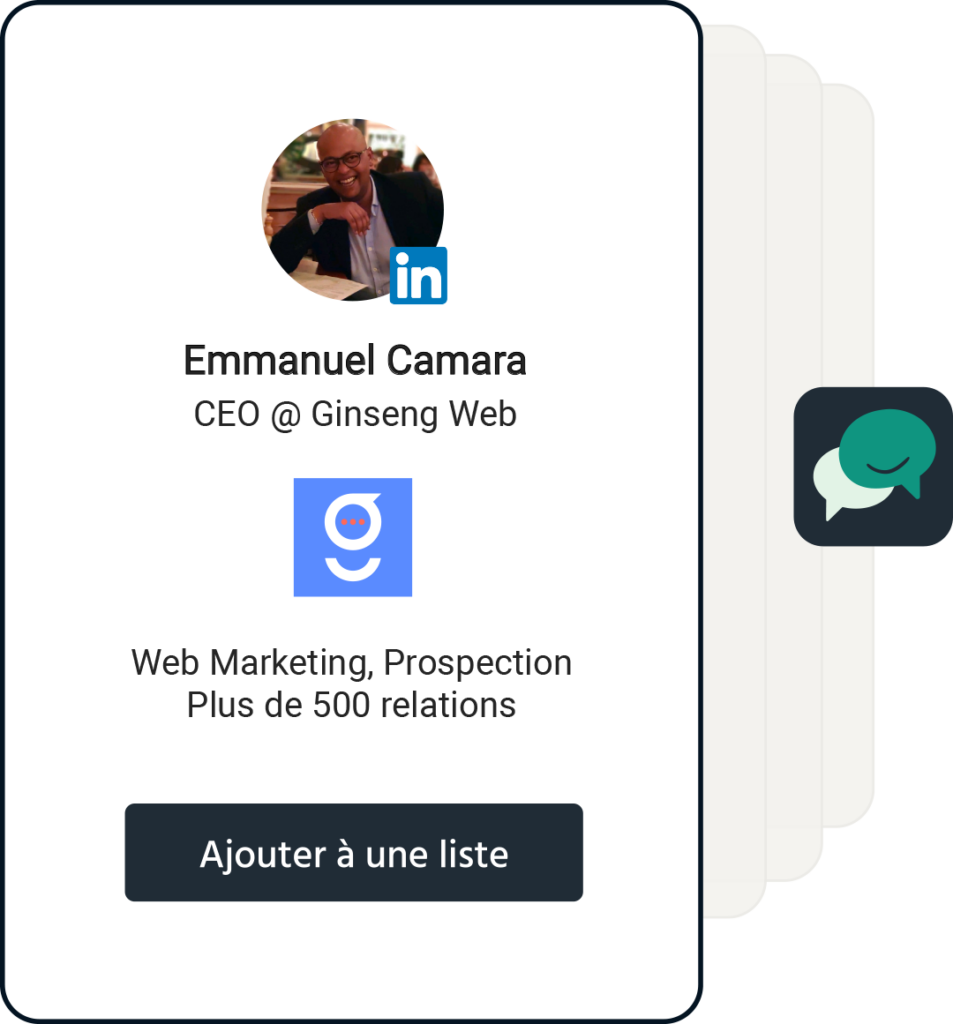Click the white smile curve in the company logo
This screenshot has height=1024, width=953.
point(353,569)
